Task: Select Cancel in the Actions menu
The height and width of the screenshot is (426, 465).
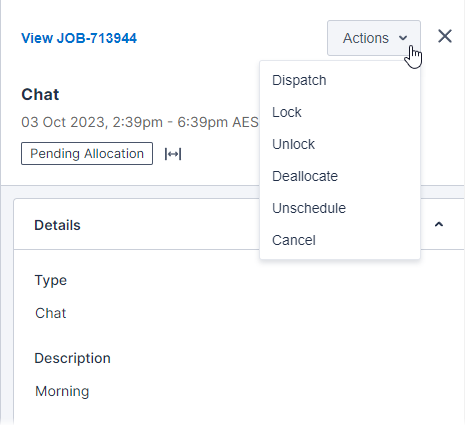Action: point(340,240)
